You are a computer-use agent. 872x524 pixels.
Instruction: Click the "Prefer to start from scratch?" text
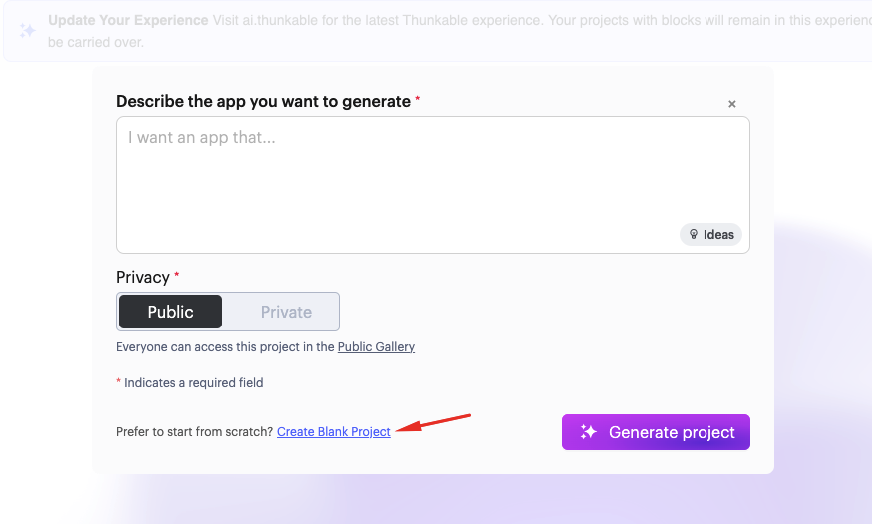pos(194,432)
